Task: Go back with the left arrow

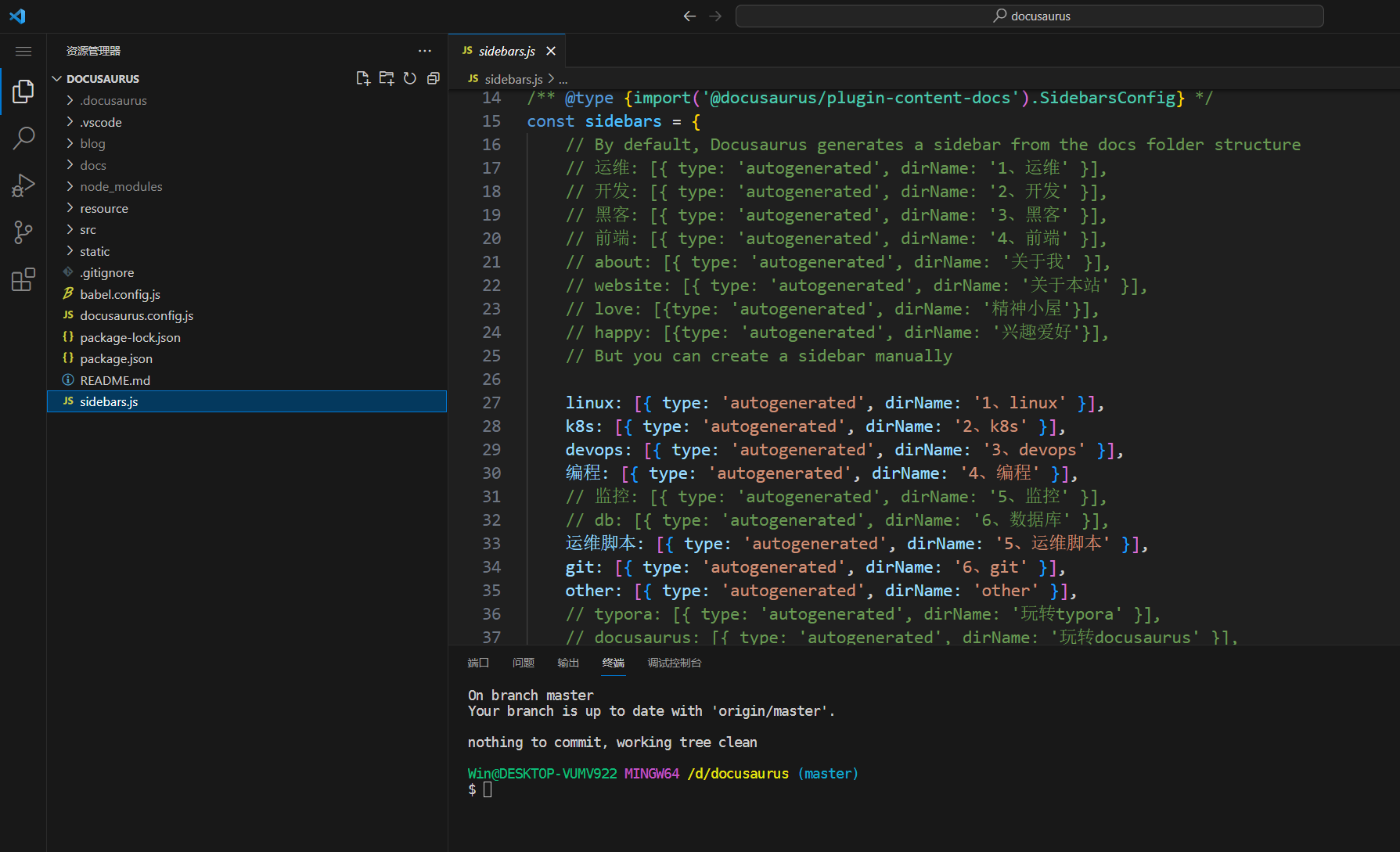Action: click(x=689, y=16)
